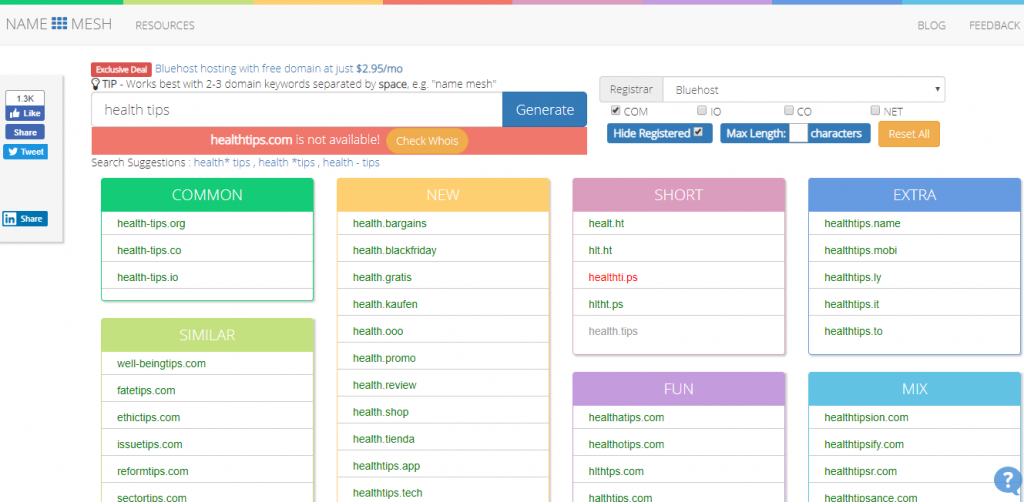
Task: Click the Exclusive Deal badge
Action: [121, 69]
